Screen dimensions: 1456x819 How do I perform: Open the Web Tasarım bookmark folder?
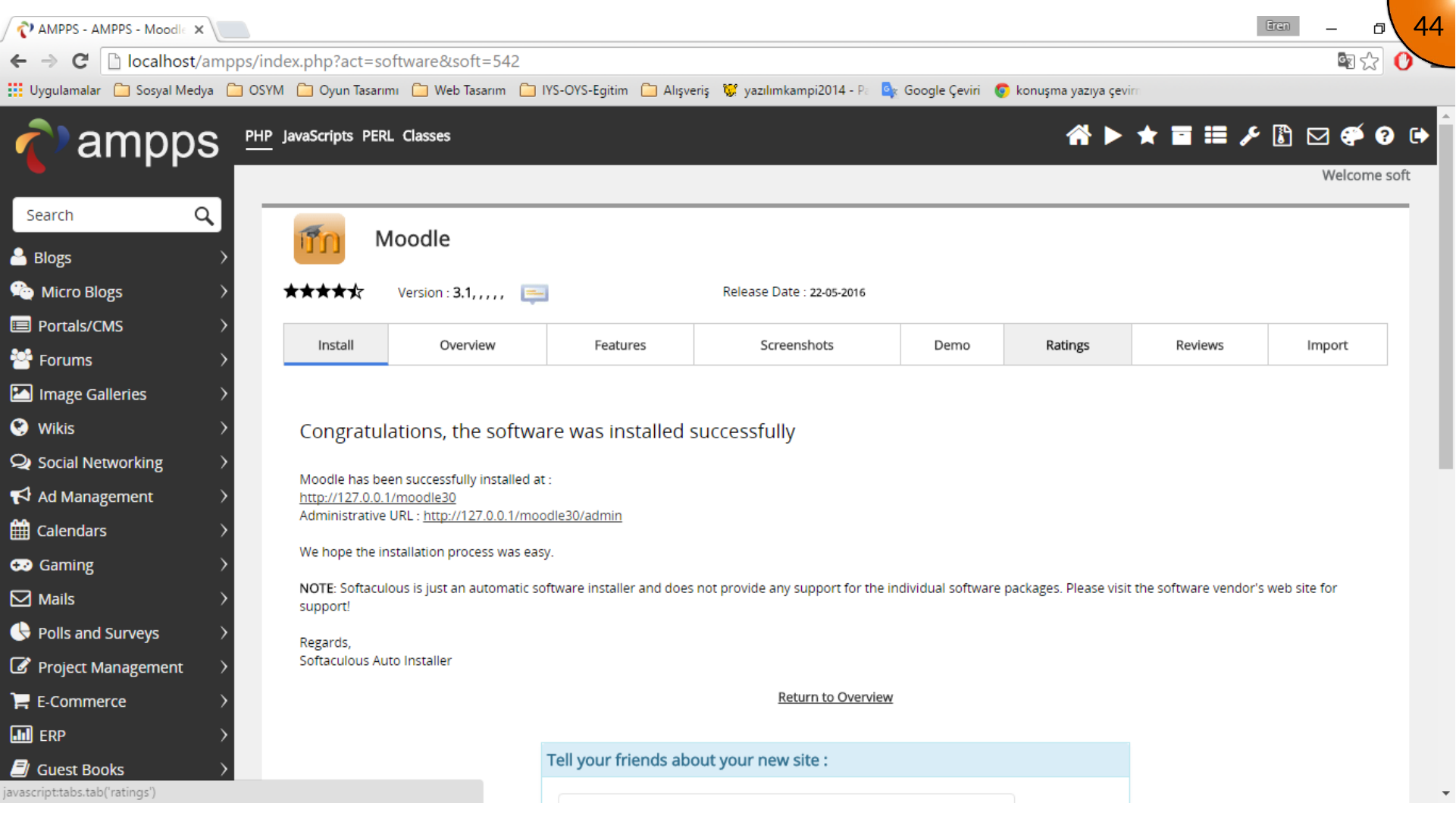[x=459, y=90]
